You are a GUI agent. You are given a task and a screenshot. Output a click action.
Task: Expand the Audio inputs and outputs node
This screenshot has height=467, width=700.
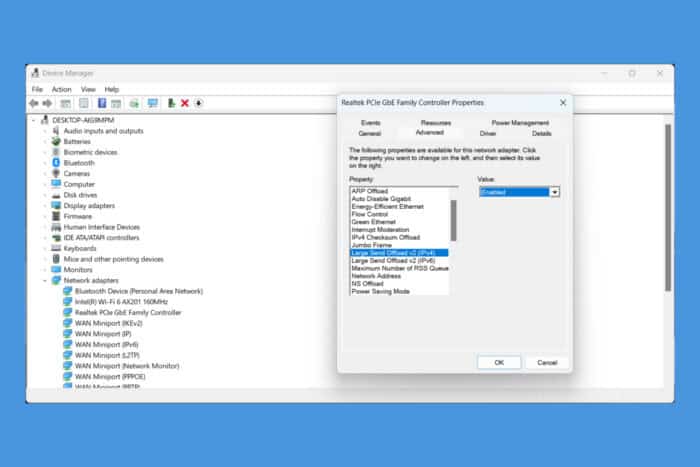tap(45, 131)
